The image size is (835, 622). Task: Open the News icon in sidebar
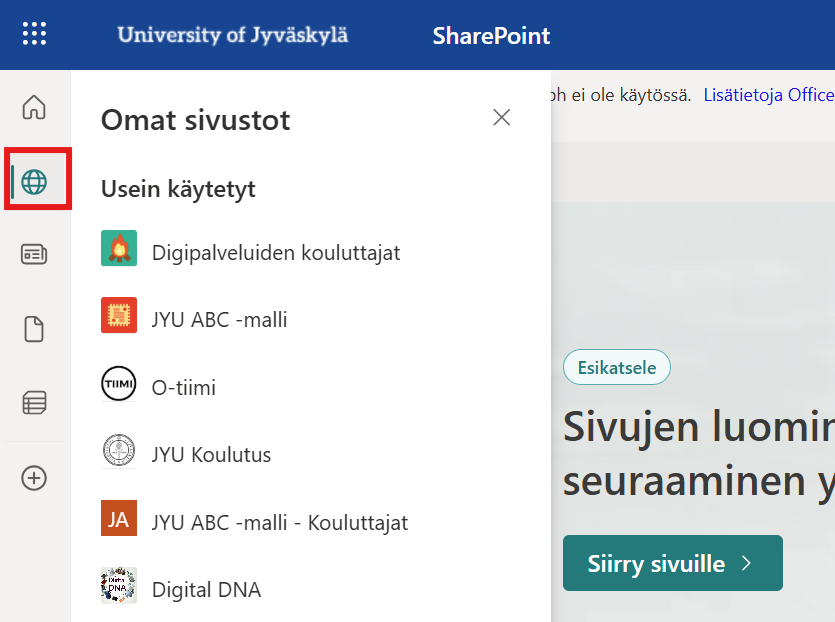(x=34, y=255)
